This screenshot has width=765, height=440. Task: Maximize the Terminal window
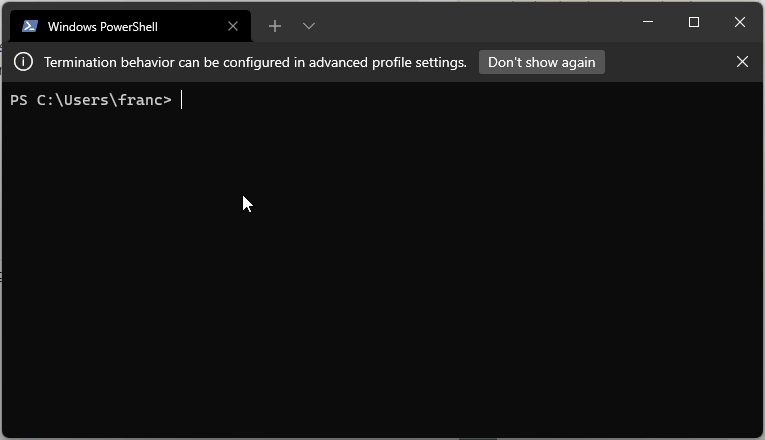[694, 22]
